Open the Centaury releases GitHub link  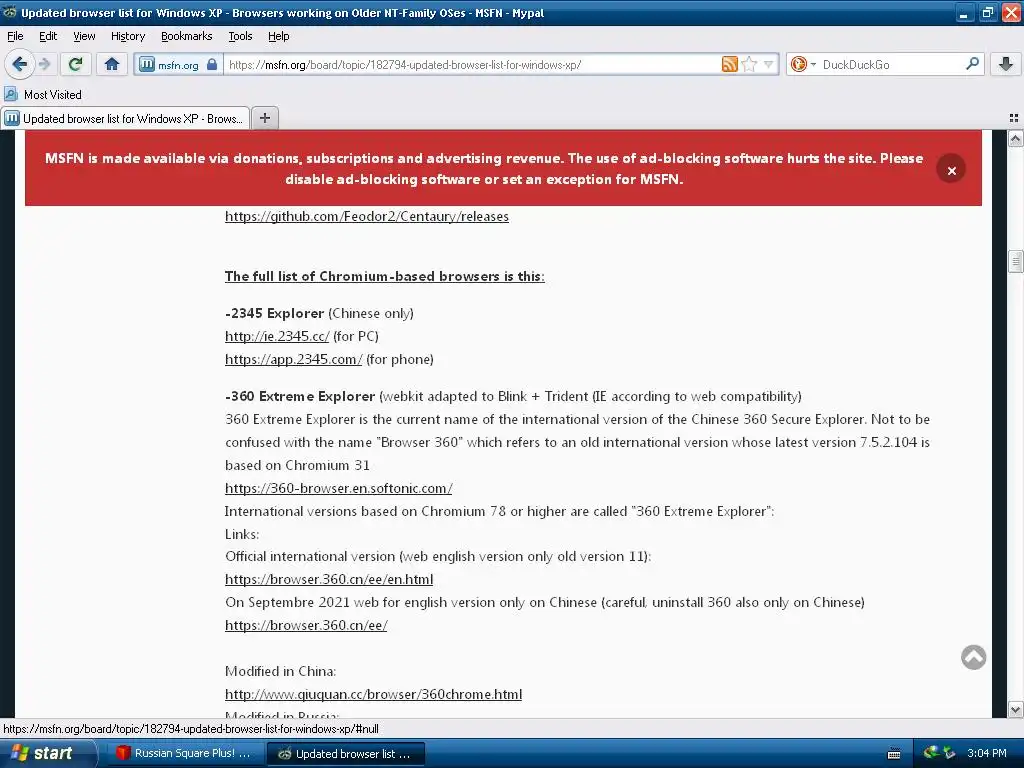pos(366,216)
